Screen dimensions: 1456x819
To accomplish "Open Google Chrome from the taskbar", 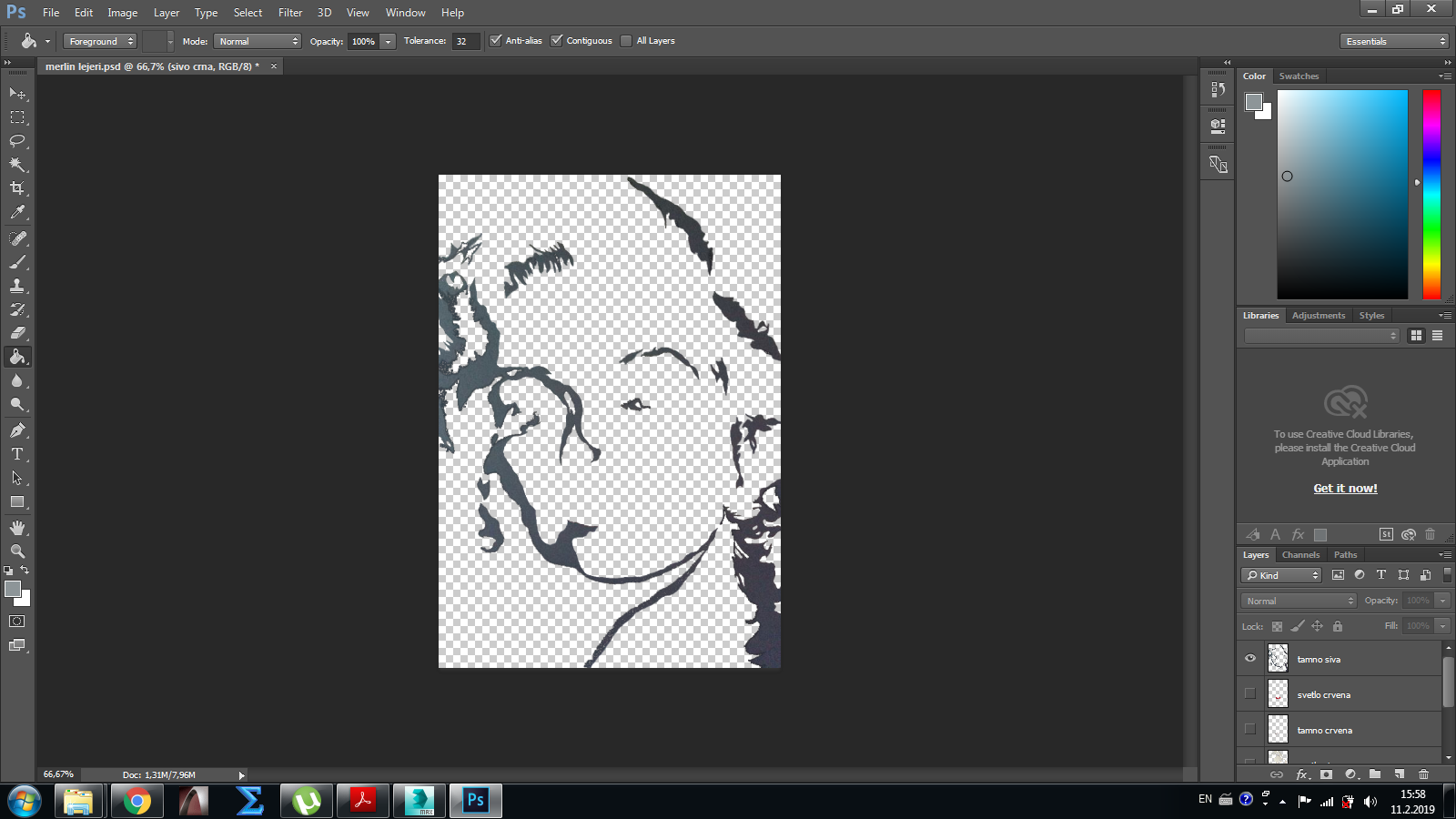I will (x=137, y=801).
